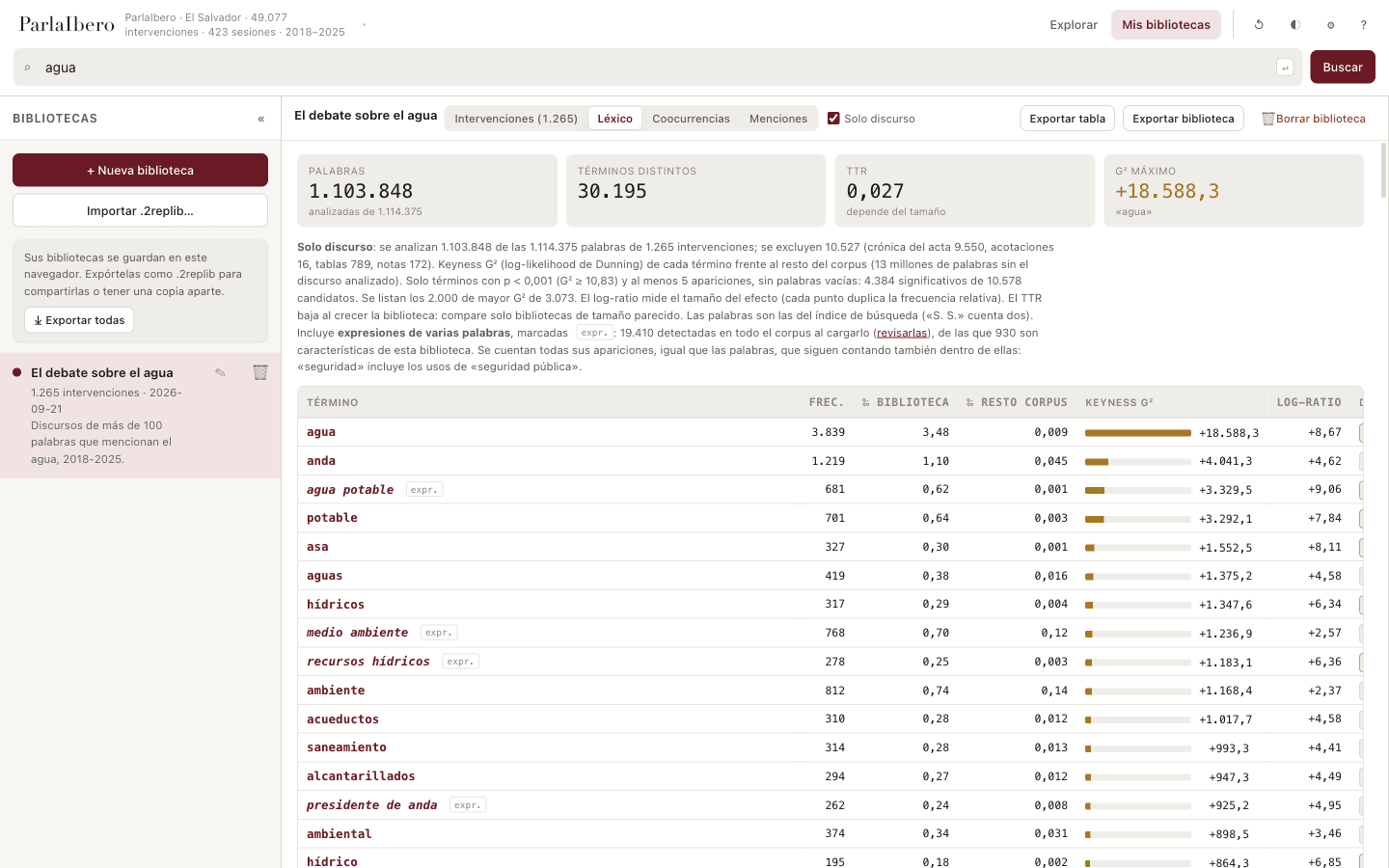This screenshot has width=1389, height=868.
Task: Click 'Borrar biblioteca' to delete the library
Action: (1314, 119)
